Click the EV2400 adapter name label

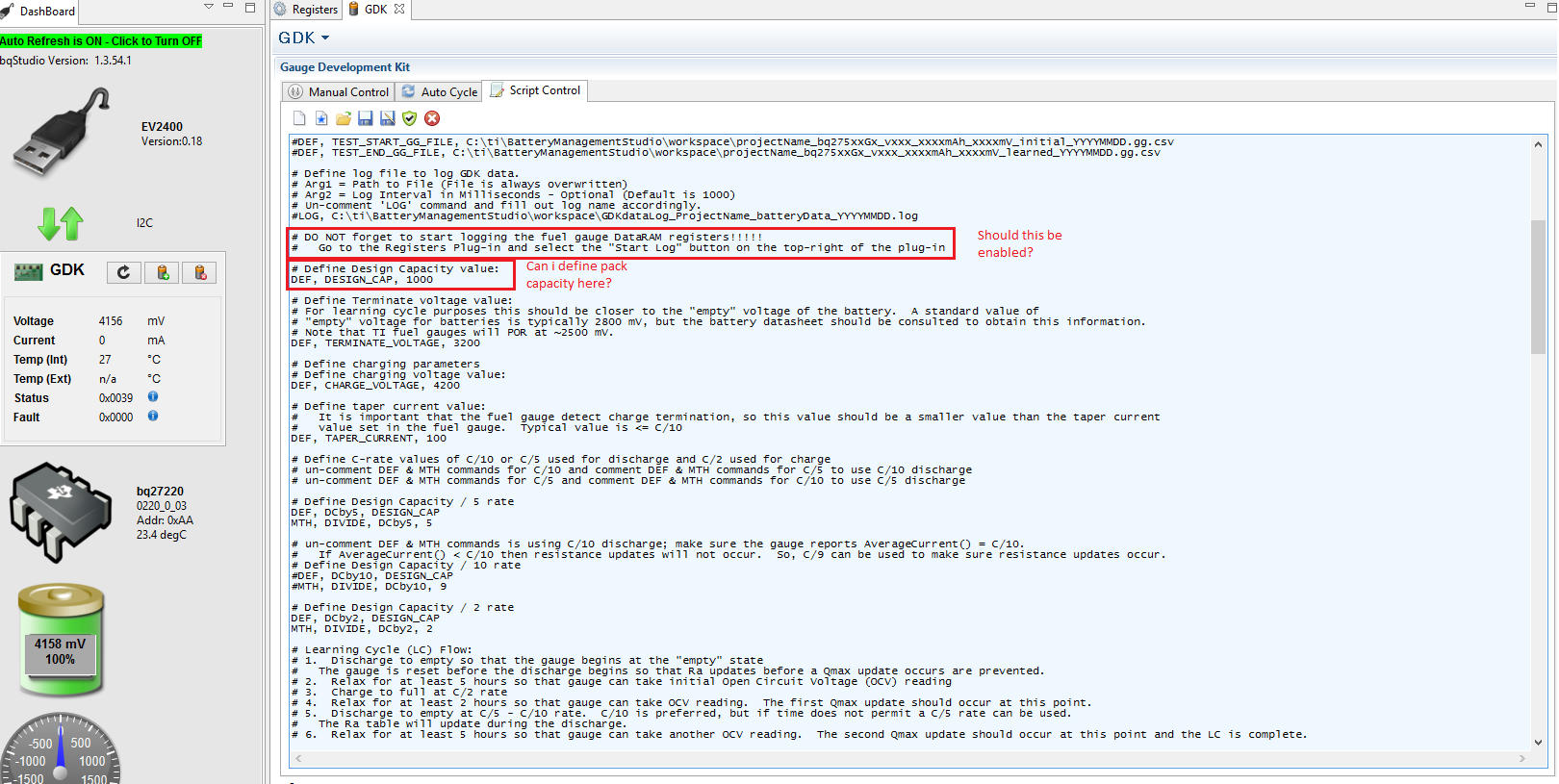[x=162, y=127]
